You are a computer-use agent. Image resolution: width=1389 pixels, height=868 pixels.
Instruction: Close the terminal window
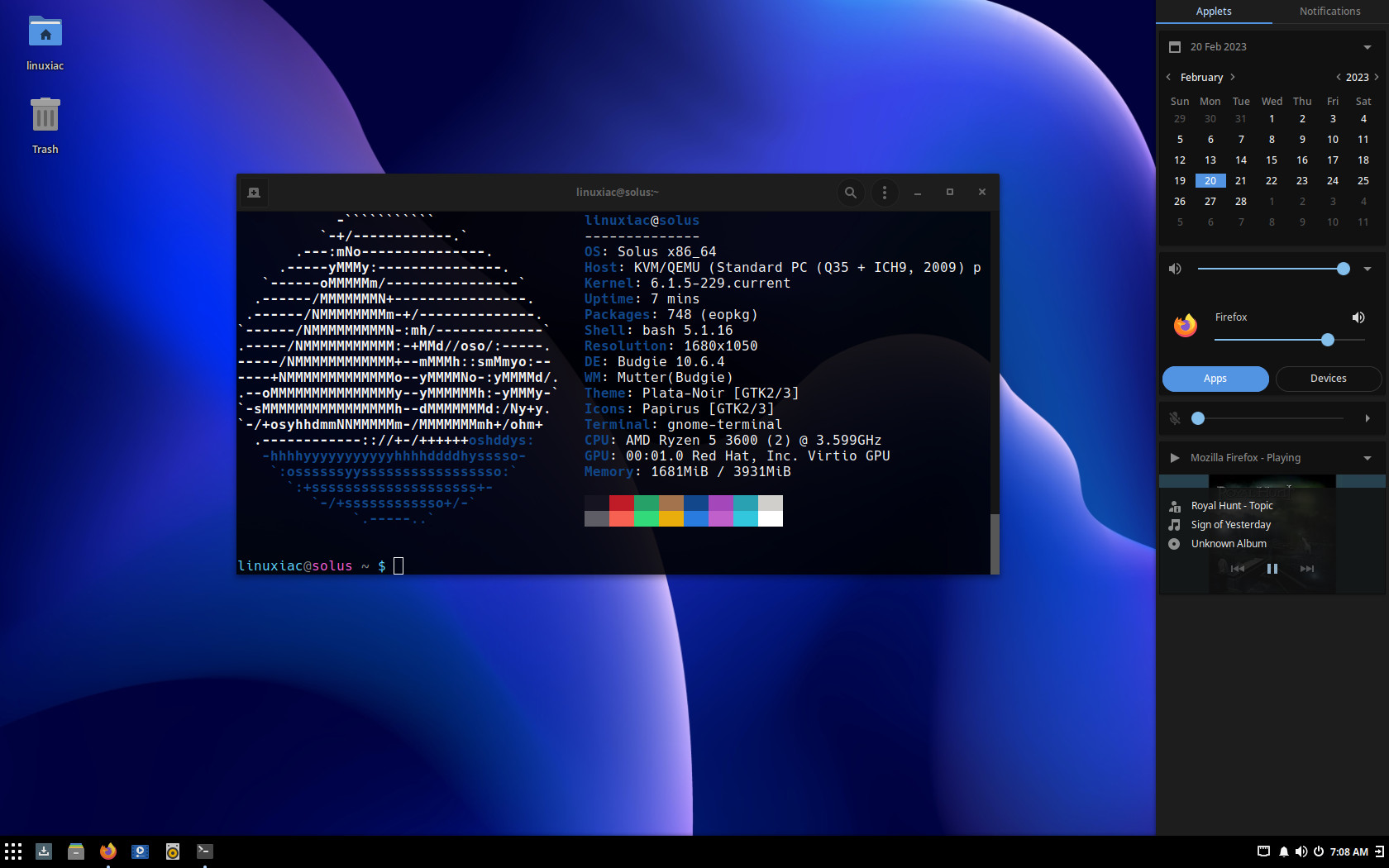coord(982,193)
